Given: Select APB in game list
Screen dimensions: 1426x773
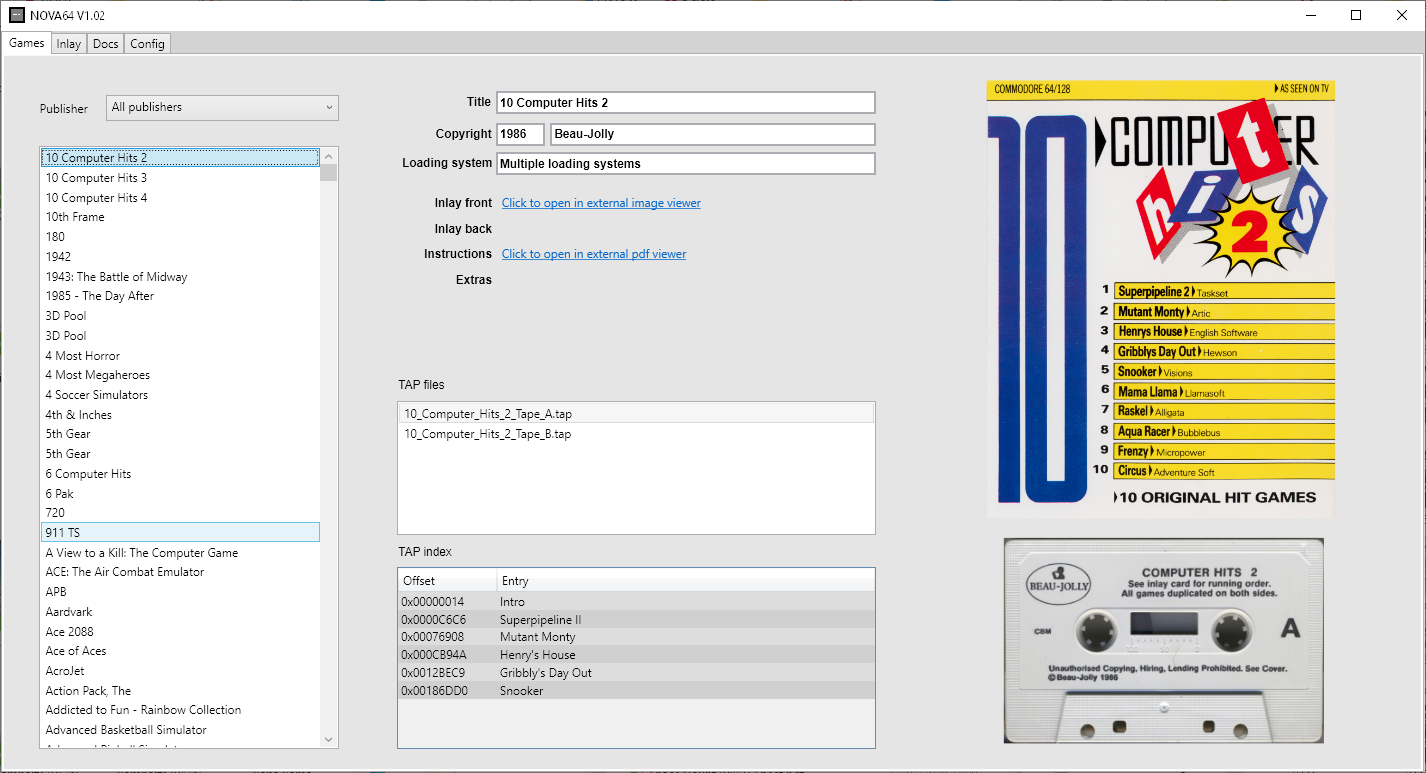Looking at the screenshot, I should tap(180, 592).
